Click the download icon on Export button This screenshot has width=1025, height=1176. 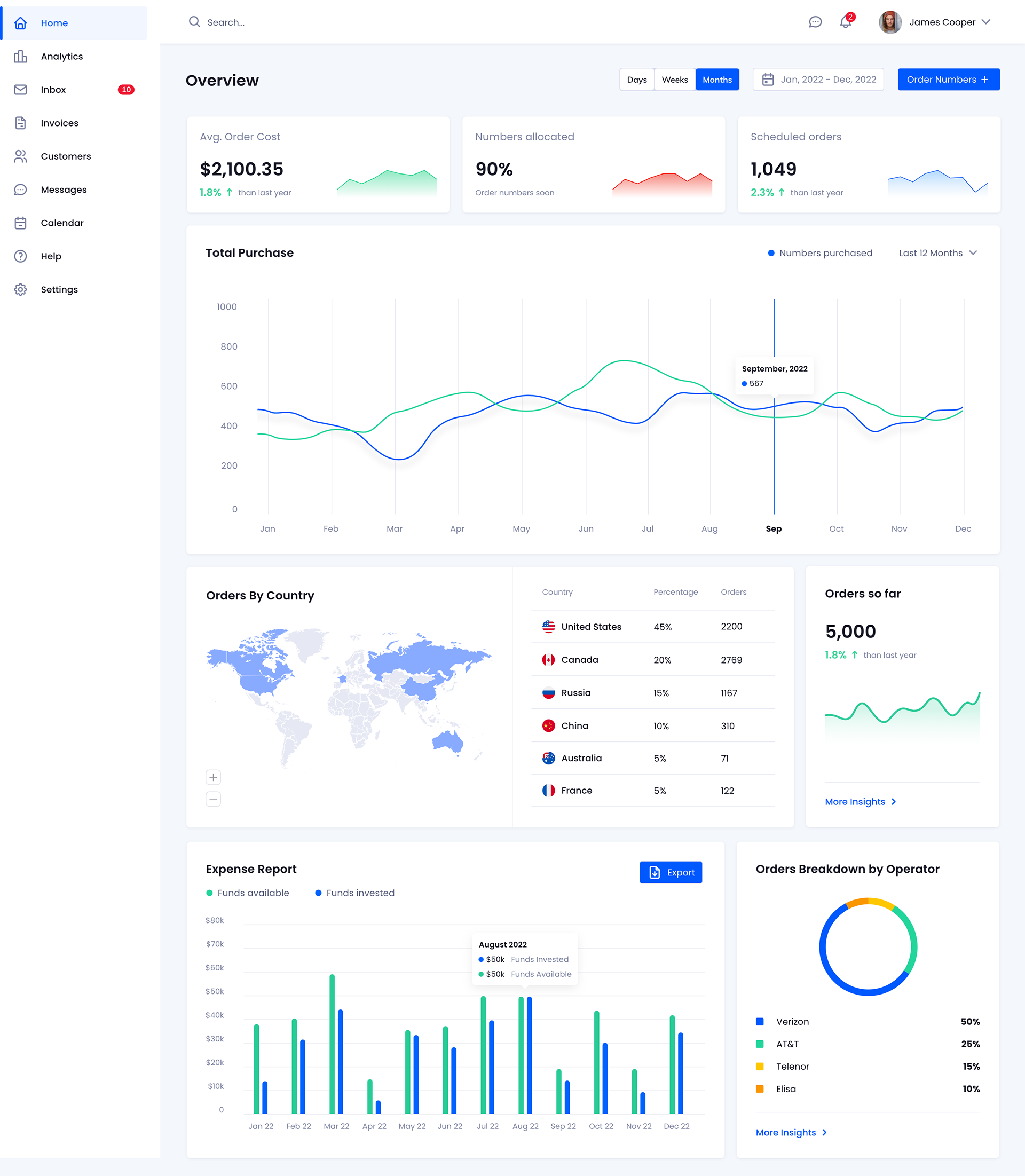pos(655,872)
